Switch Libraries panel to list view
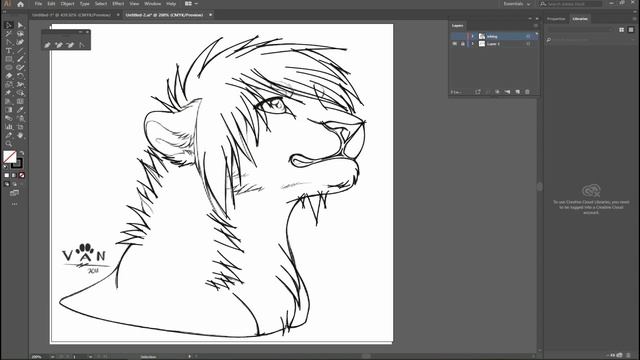The height and width of the screenshot is (360, 640). click(631, 30)
